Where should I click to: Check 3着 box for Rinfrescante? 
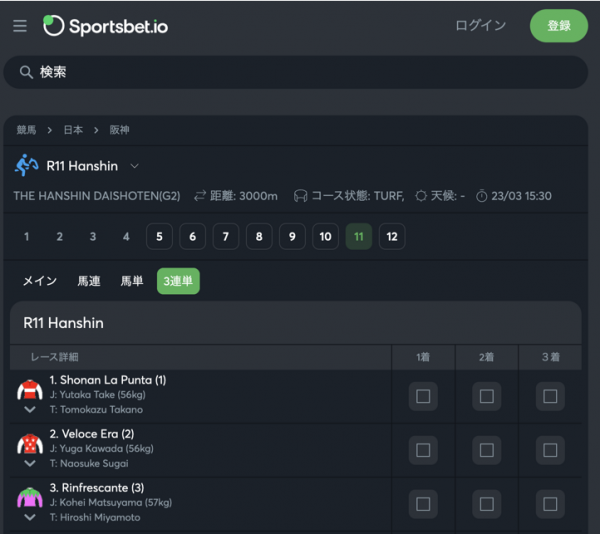550,504
